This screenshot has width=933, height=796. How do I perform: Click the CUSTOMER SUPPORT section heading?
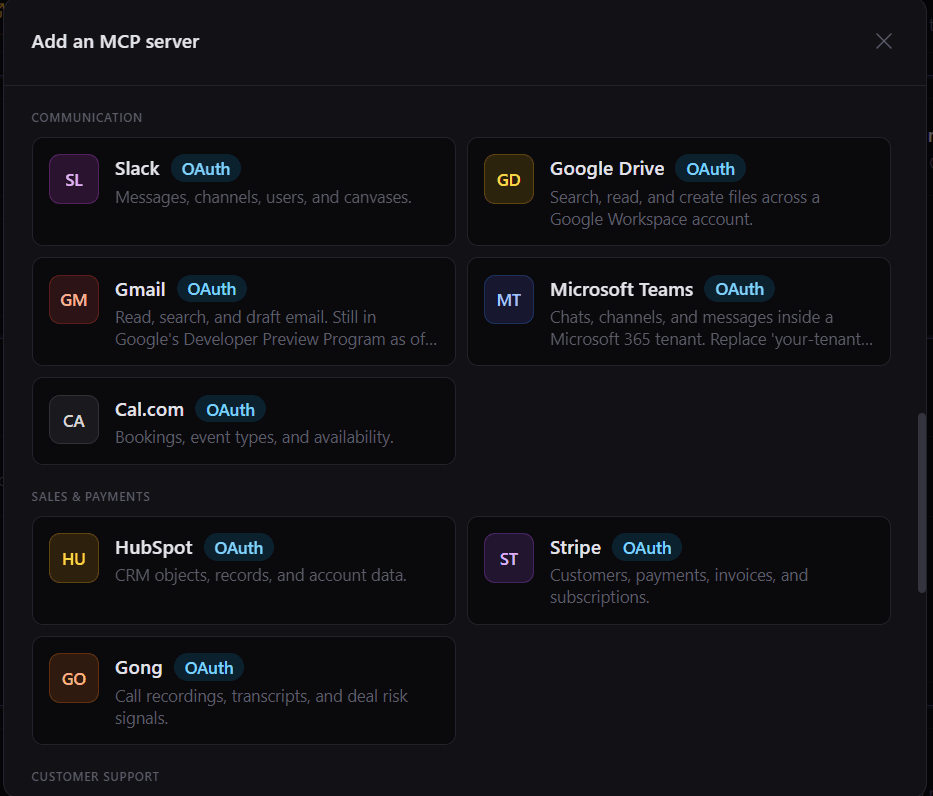95,777
